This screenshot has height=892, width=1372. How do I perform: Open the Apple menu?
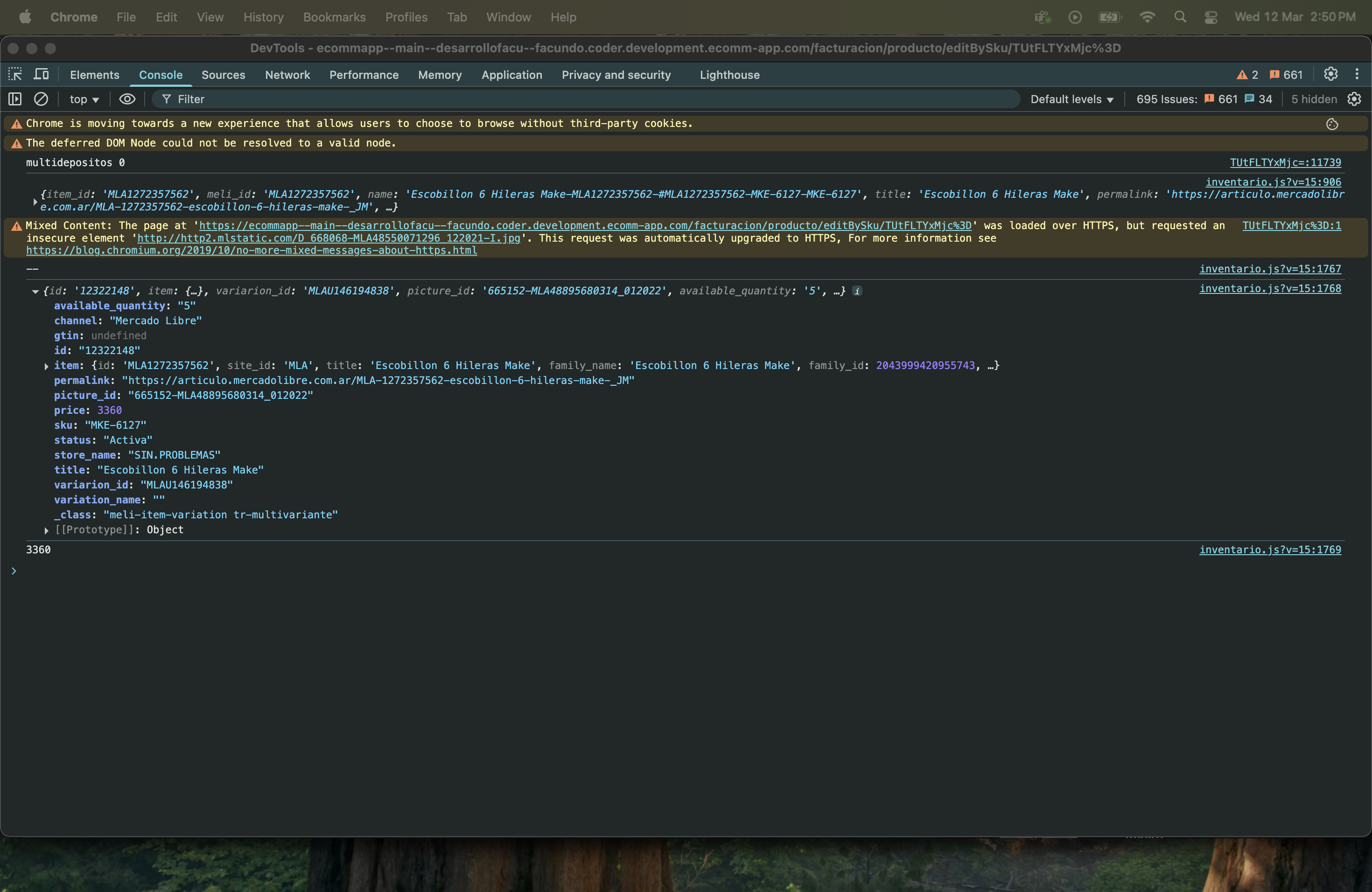[25, 17]
